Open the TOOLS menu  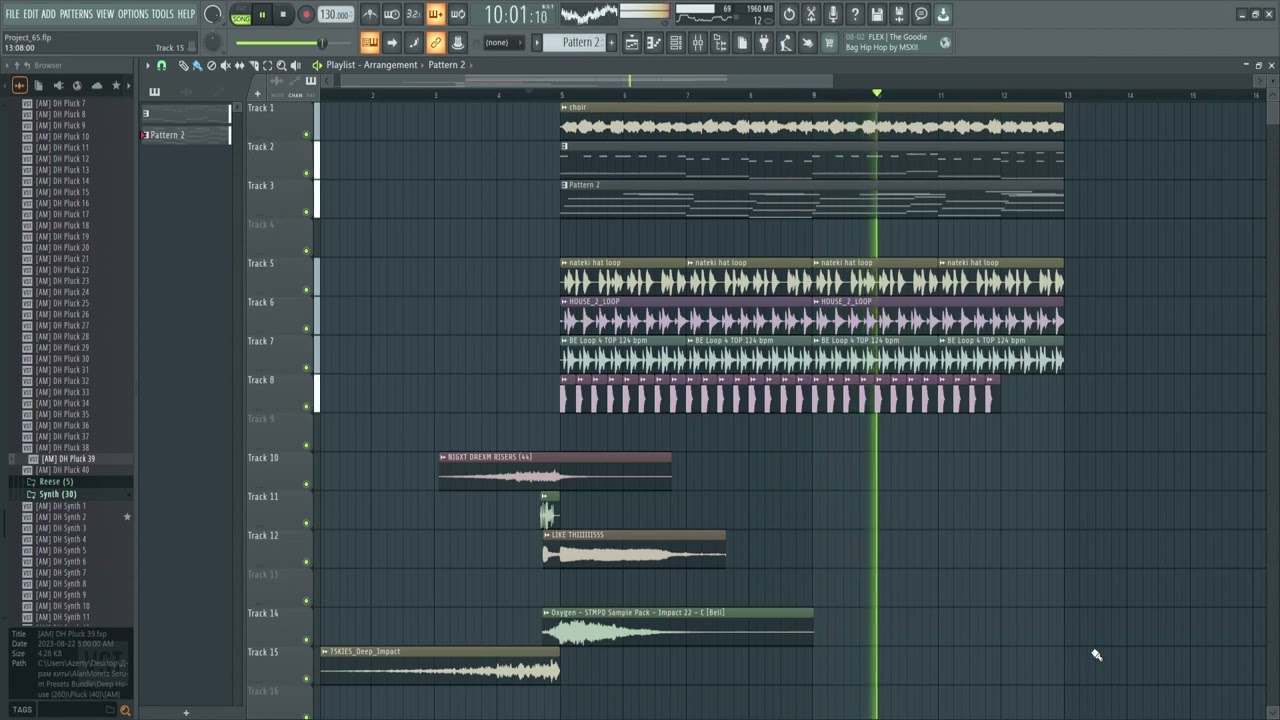[x=162, y=14]
